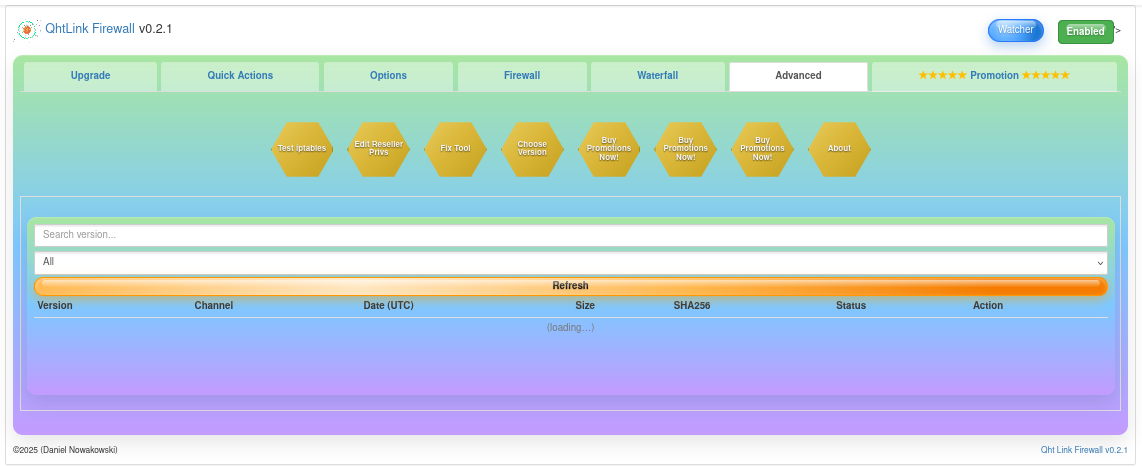Screen dimensions: 1142x467
Task: Switch to the Firewall tab
Action: pyautogui.click(x=522, y=76)
